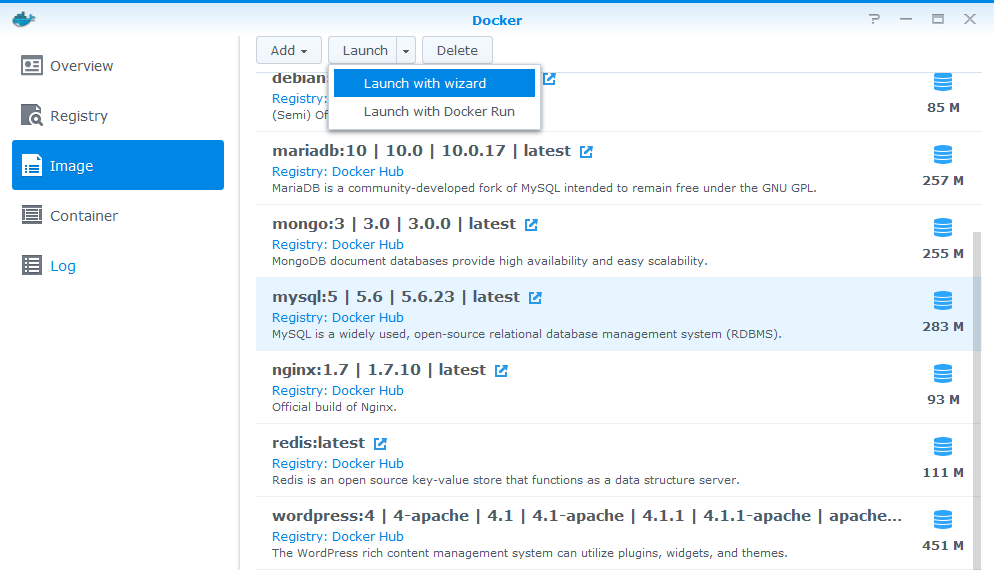Select the Image sidebar tab
The image size is (994, 570).
click(118, 165)
